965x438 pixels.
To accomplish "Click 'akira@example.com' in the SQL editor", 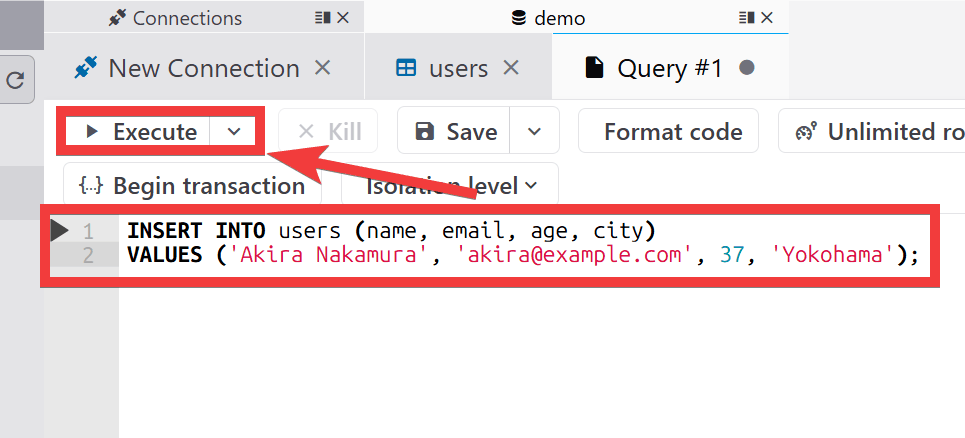I will click(573, 253).
